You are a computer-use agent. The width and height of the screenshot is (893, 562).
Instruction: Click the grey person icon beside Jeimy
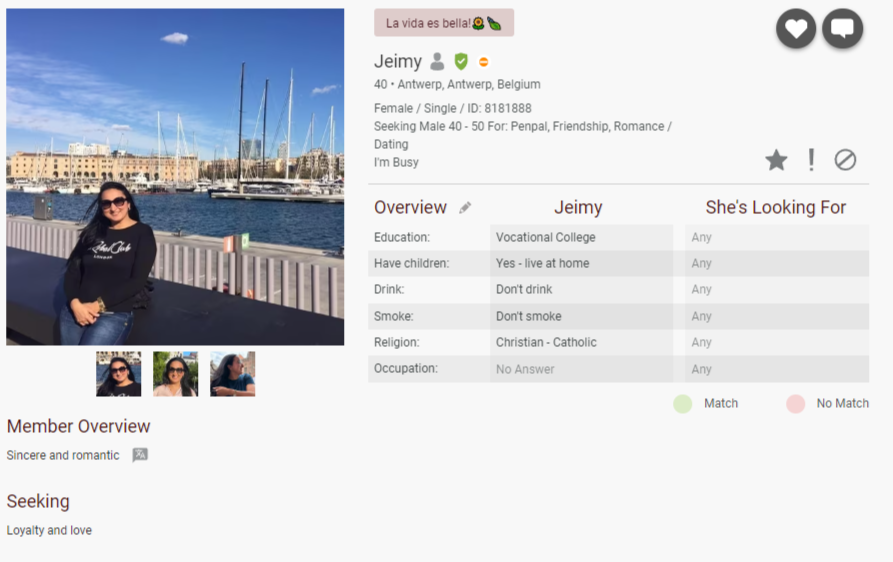coord(437,62)
